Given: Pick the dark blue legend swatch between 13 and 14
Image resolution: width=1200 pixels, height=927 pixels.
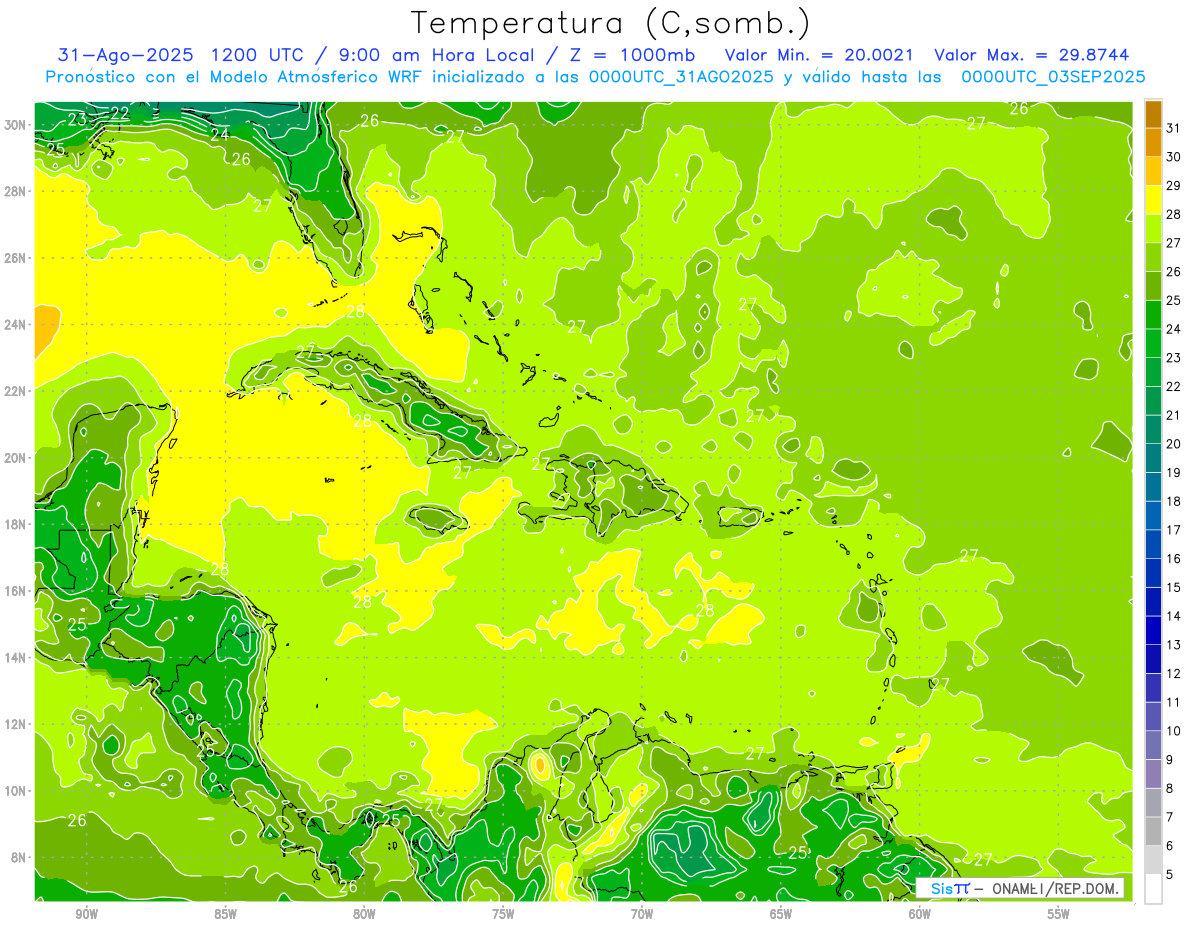Looking at the screenshot, I should pos(1153,630).
